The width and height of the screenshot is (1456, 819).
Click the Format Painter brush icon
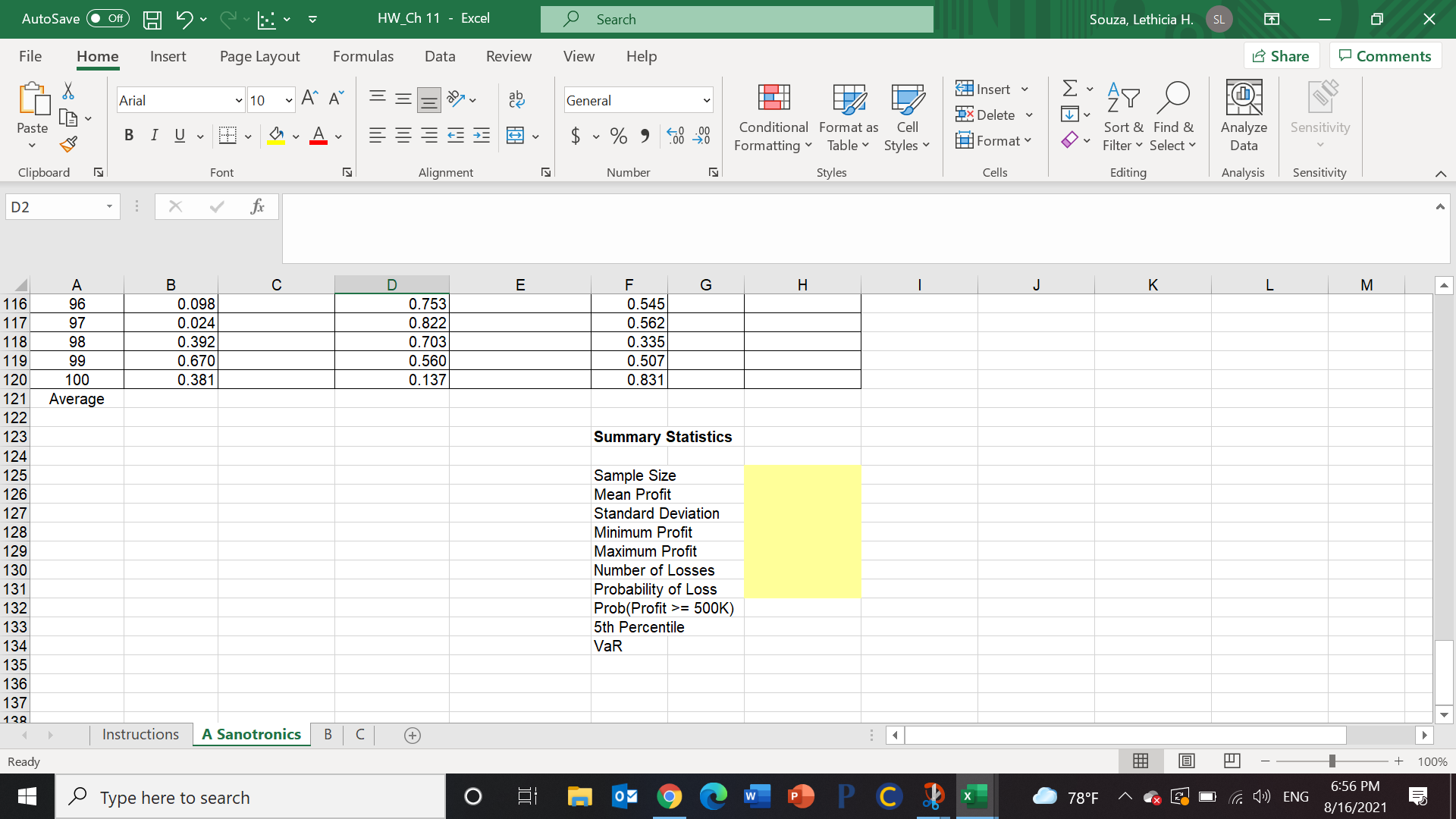pyautogui.click(x=68, y=144)
